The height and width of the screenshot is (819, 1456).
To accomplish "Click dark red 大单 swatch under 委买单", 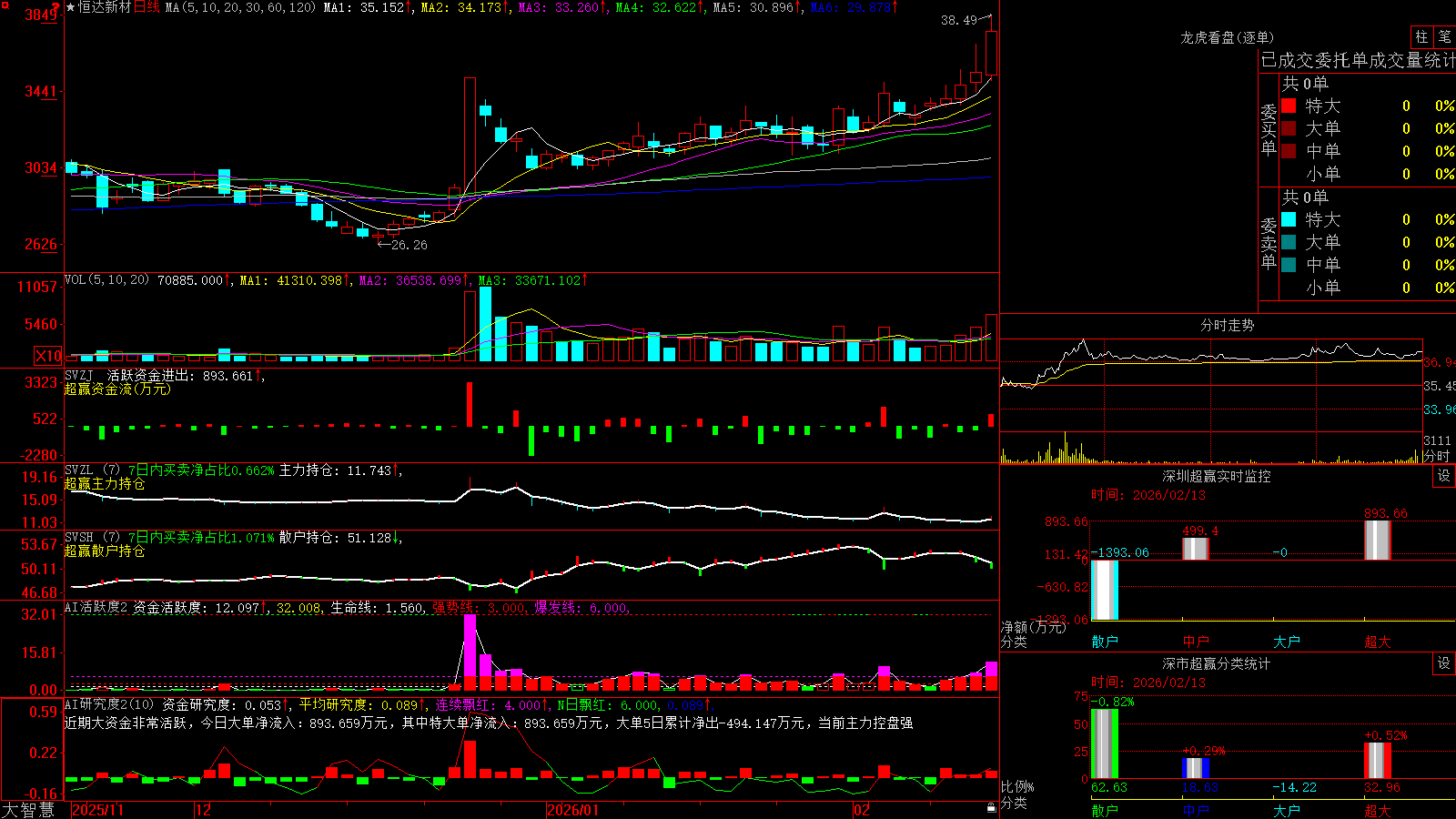I will (1289, 128).
